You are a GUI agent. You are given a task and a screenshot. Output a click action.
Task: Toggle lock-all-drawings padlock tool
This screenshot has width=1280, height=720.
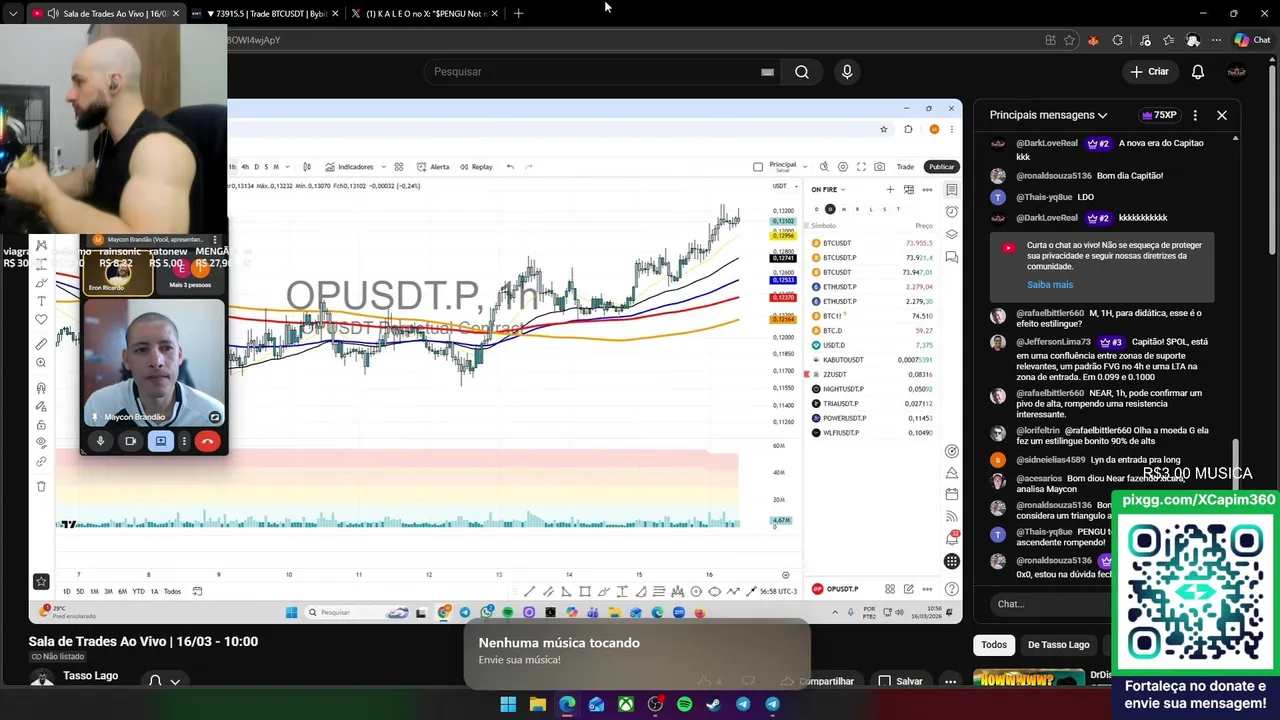[x=41, y=424]
